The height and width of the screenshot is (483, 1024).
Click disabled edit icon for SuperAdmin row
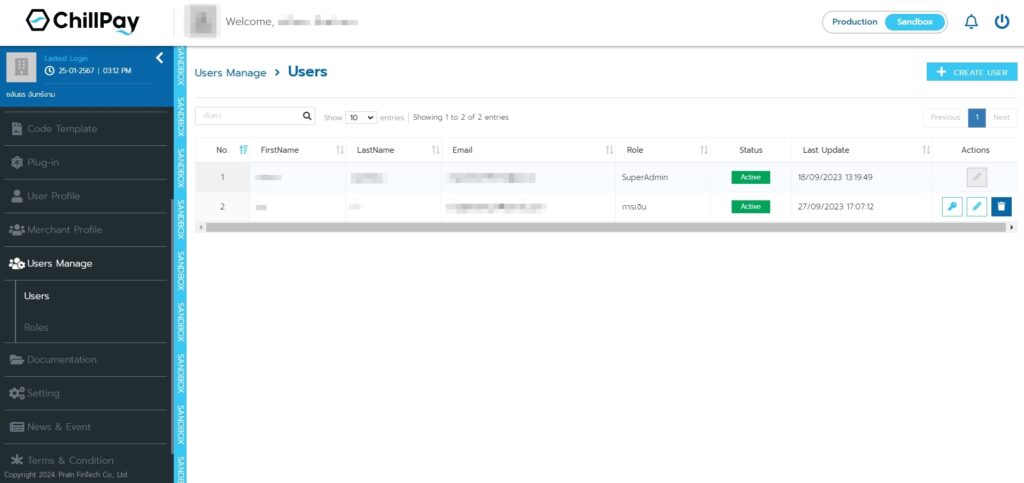[976, 178]
